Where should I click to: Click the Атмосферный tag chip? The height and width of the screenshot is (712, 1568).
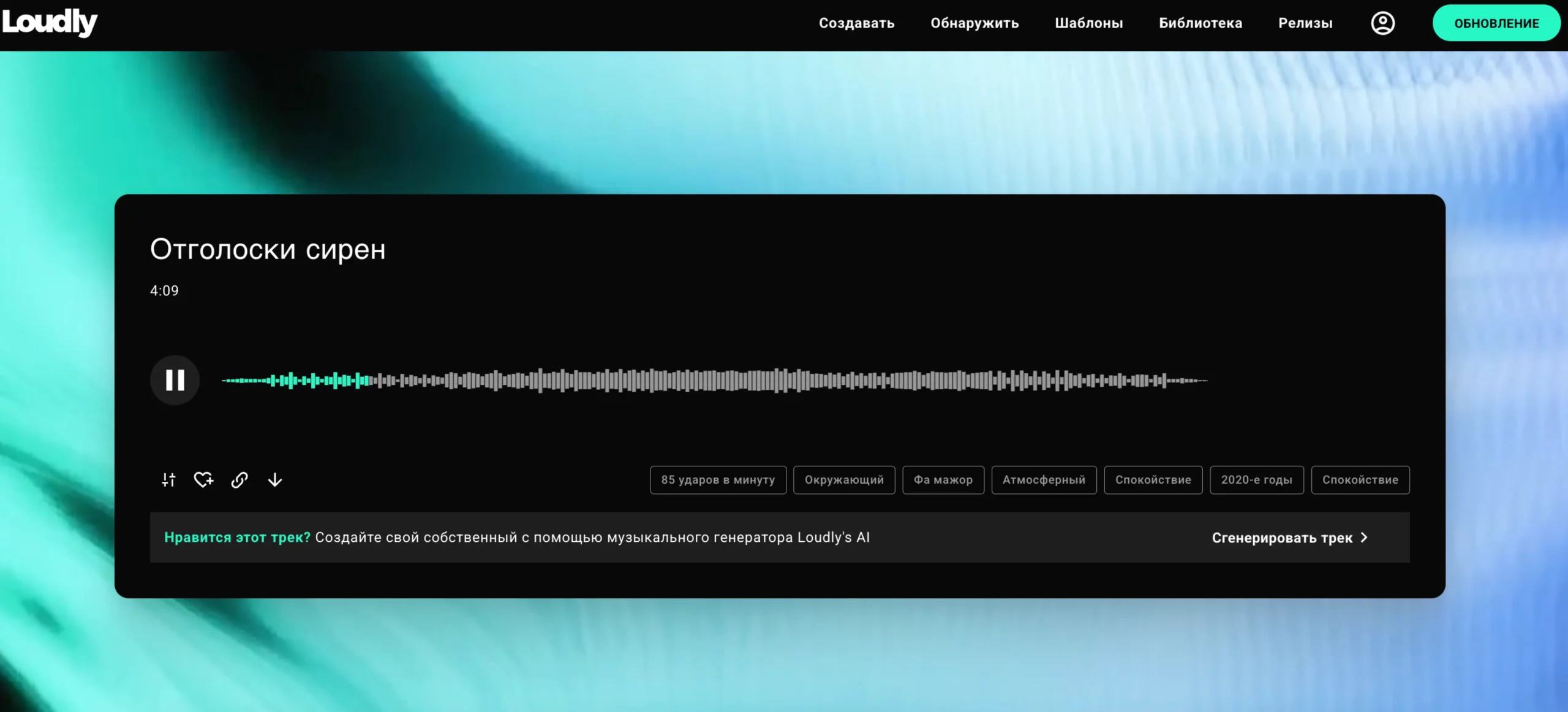tap(1044, 480)
